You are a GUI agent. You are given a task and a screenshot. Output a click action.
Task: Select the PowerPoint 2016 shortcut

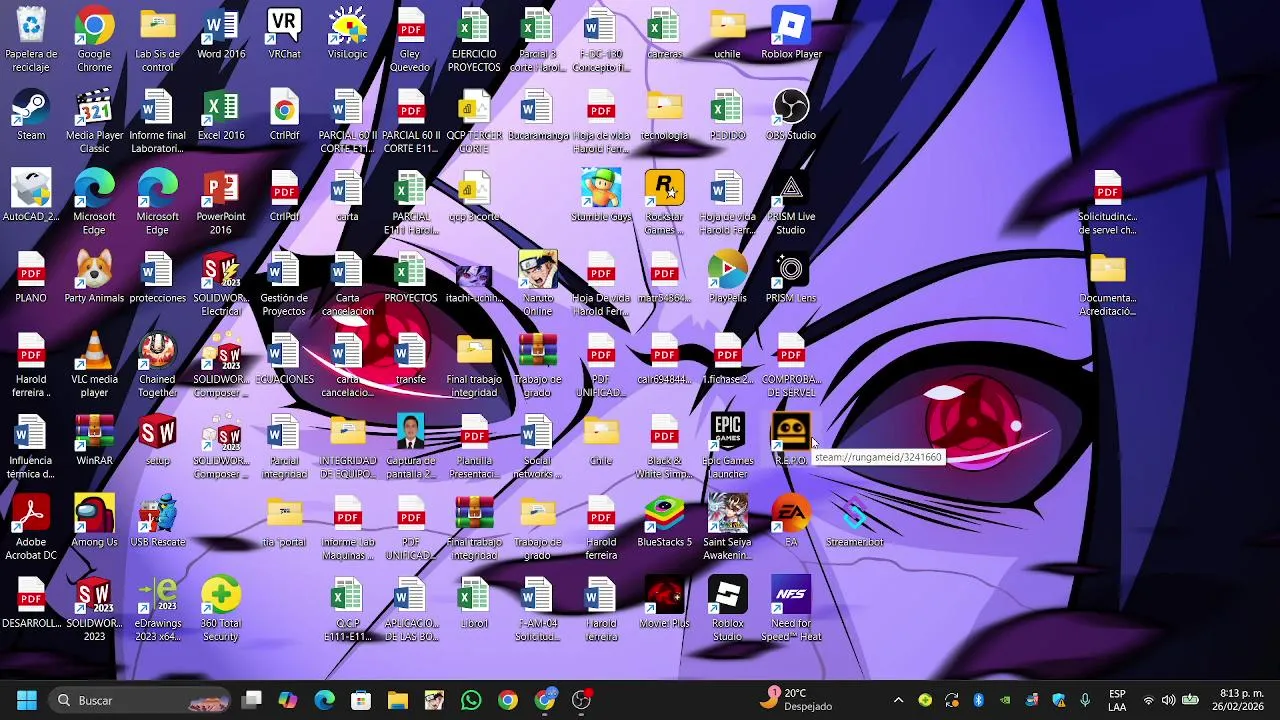(x=221, y=202)
